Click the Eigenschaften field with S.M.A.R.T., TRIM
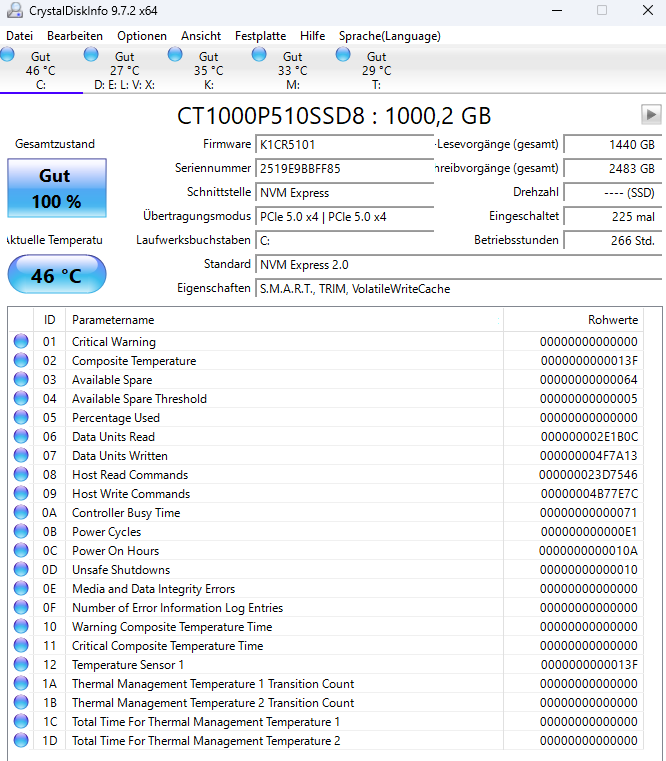Image resolution: width=666 pixels, height=761 pixels. tap(459, 289)
